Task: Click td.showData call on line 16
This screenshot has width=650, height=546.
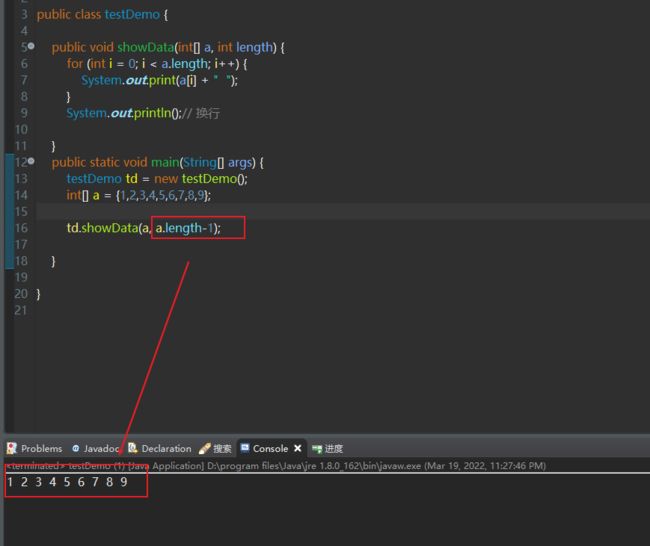Action: pyautogui.click(x=102, y=228)
